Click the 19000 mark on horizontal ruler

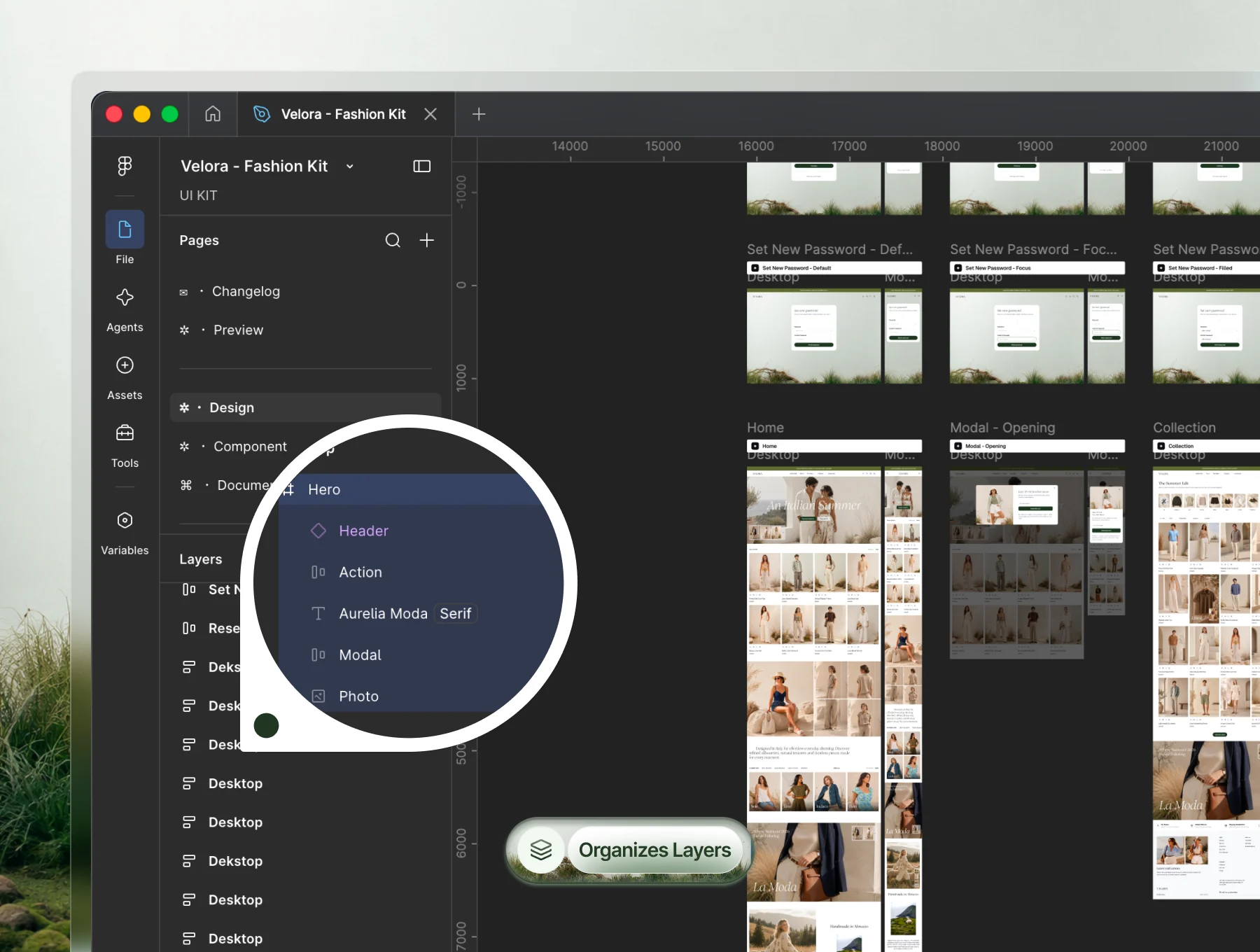pyautogui.click(x=1035, y=146)
